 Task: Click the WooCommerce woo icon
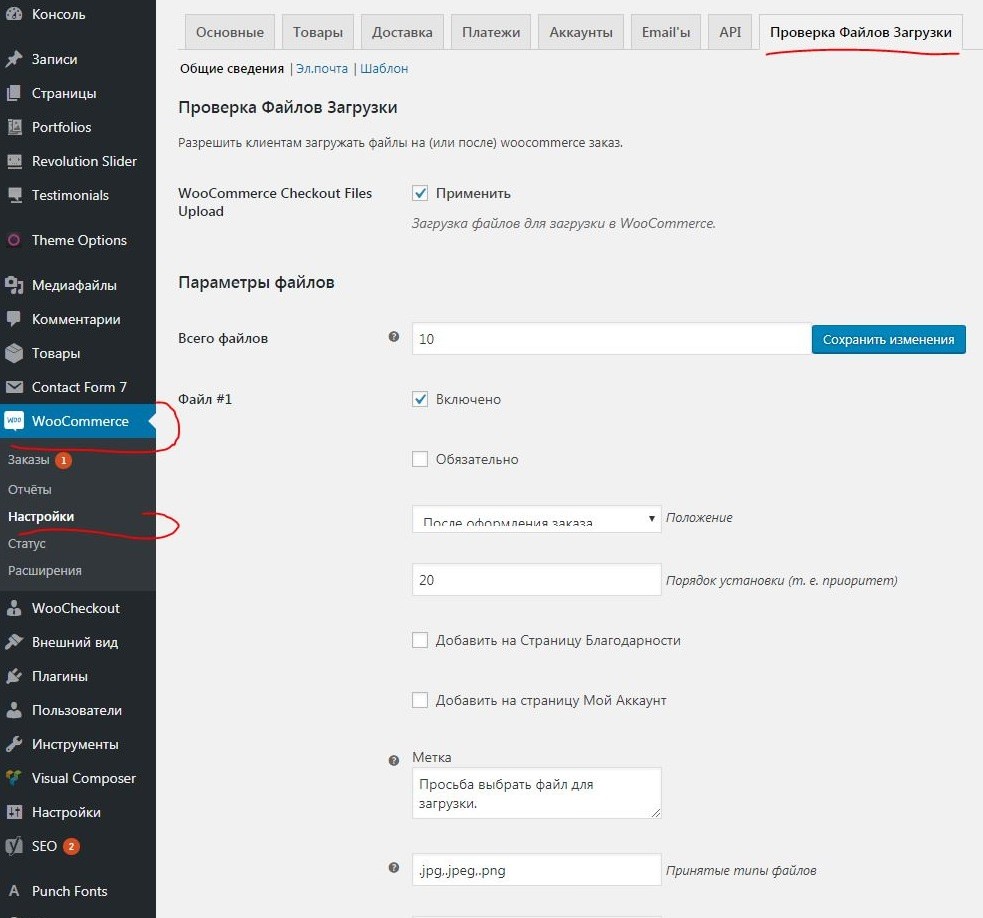pyautogui.click(x=14, y=421)
